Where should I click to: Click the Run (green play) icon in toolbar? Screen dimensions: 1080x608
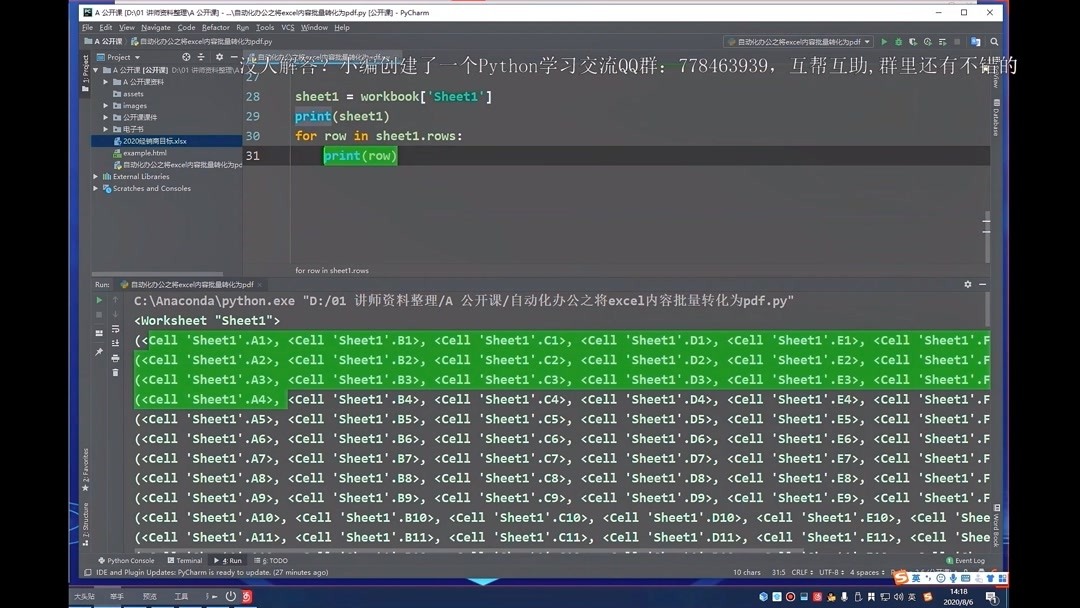tap(884, 42)
